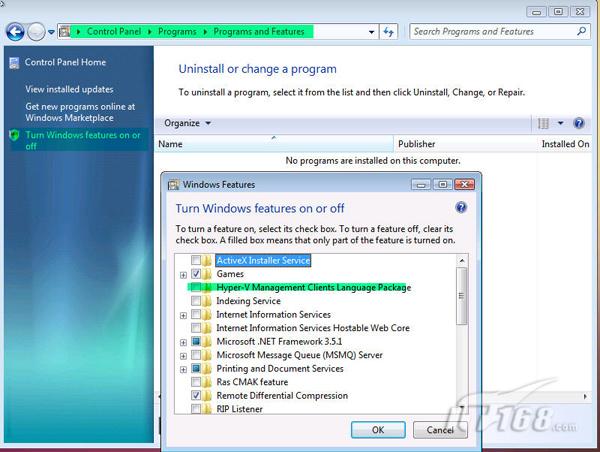The height and width of the screenshot is (452, 600).
Task: Sort by the Name column header
Action: [274, 144]
